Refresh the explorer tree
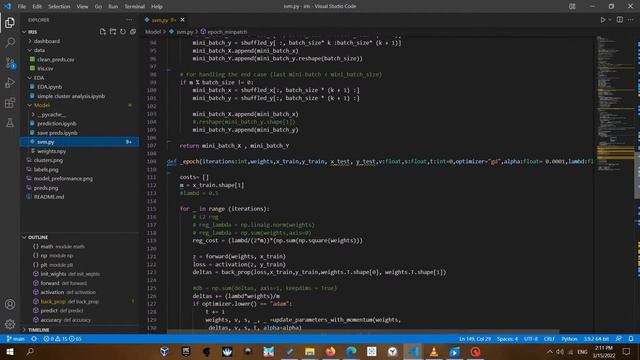Viewport: 640px width, 360px height. pyautogui.click(x=123, y=32)
